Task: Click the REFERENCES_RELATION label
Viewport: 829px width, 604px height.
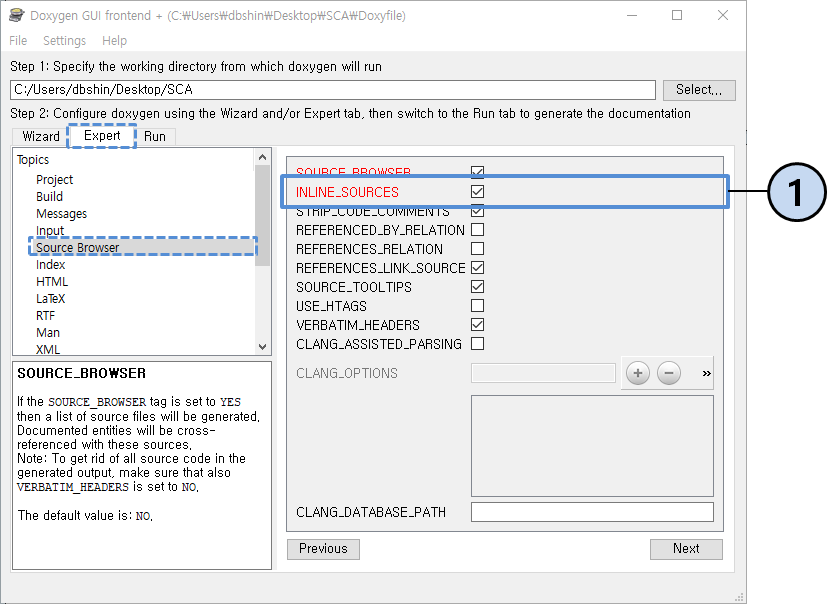Action: [x=369, y=249]
